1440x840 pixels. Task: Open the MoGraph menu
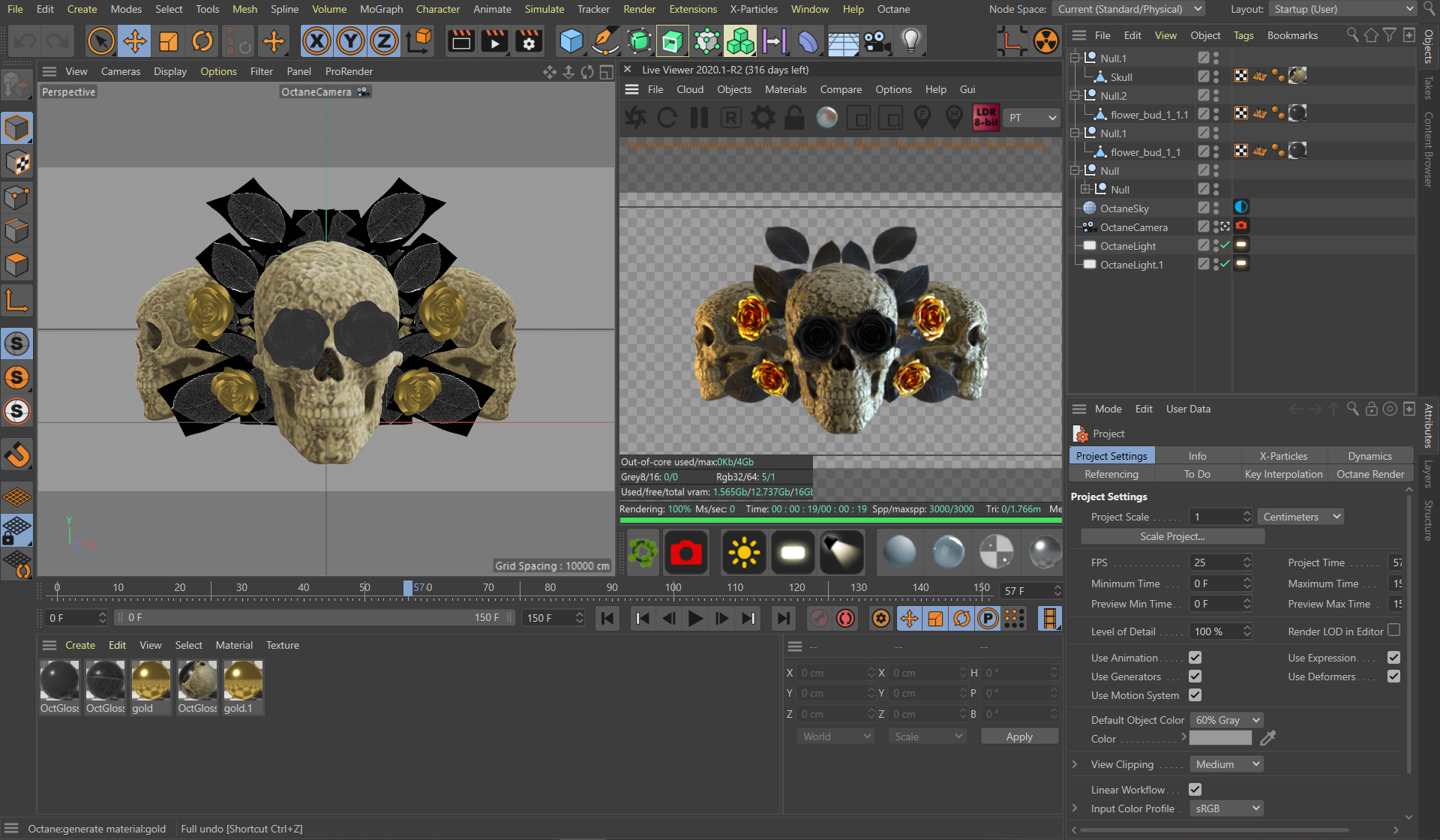click(381, 9)
